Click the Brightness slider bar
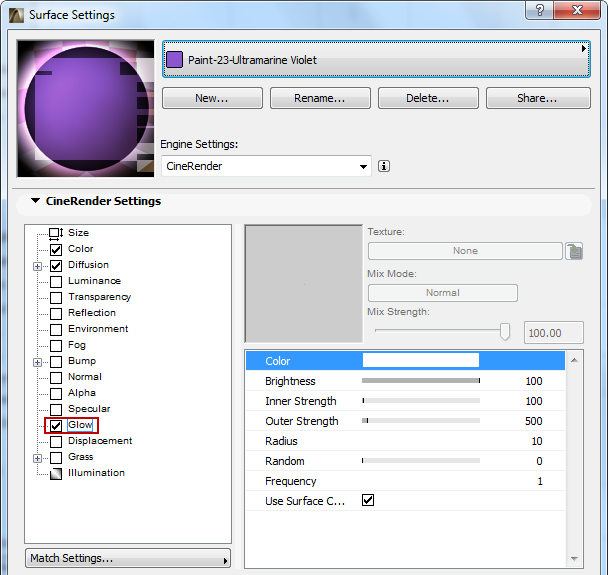 pos(421,381)
